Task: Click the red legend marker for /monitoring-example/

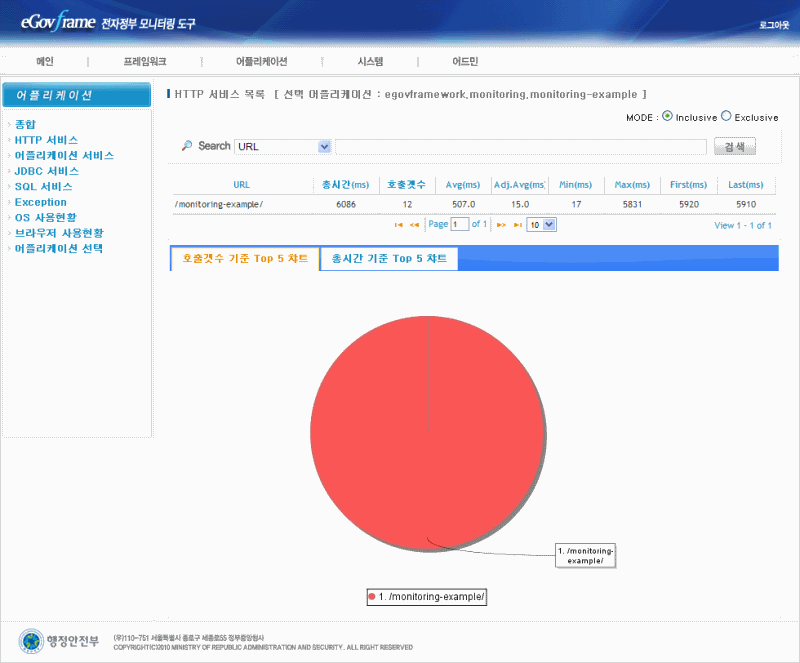Action: coord(372,596)
